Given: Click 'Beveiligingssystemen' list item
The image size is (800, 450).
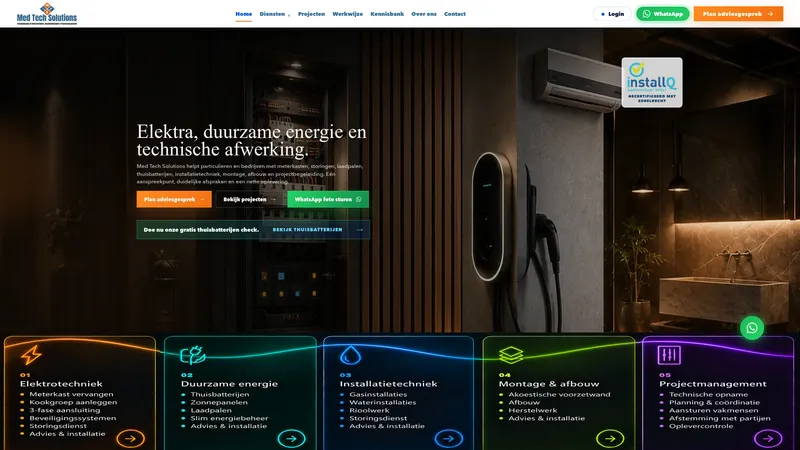Looking at the screenshot, I should 72,418.
